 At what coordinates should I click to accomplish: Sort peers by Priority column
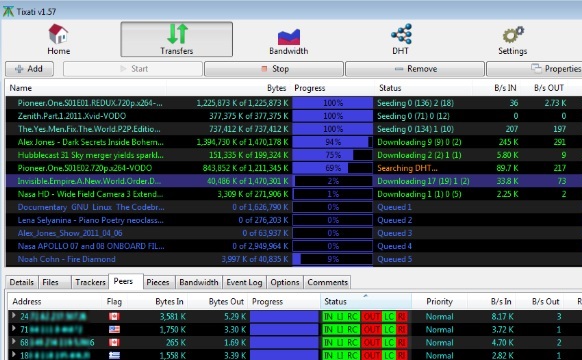coord(439,301)
